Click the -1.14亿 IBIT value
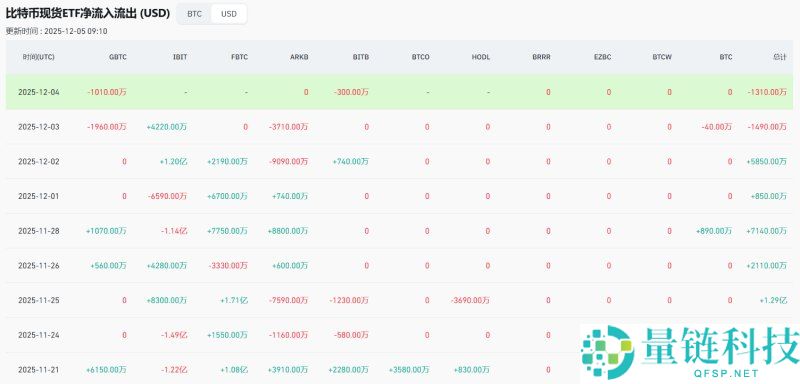 (173, 231)
